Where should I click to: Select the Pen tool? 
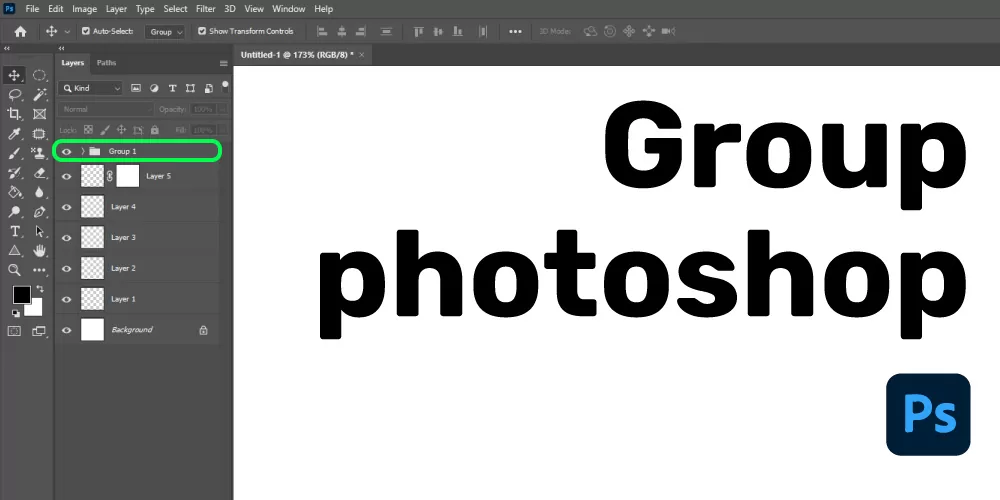(40, 212)
